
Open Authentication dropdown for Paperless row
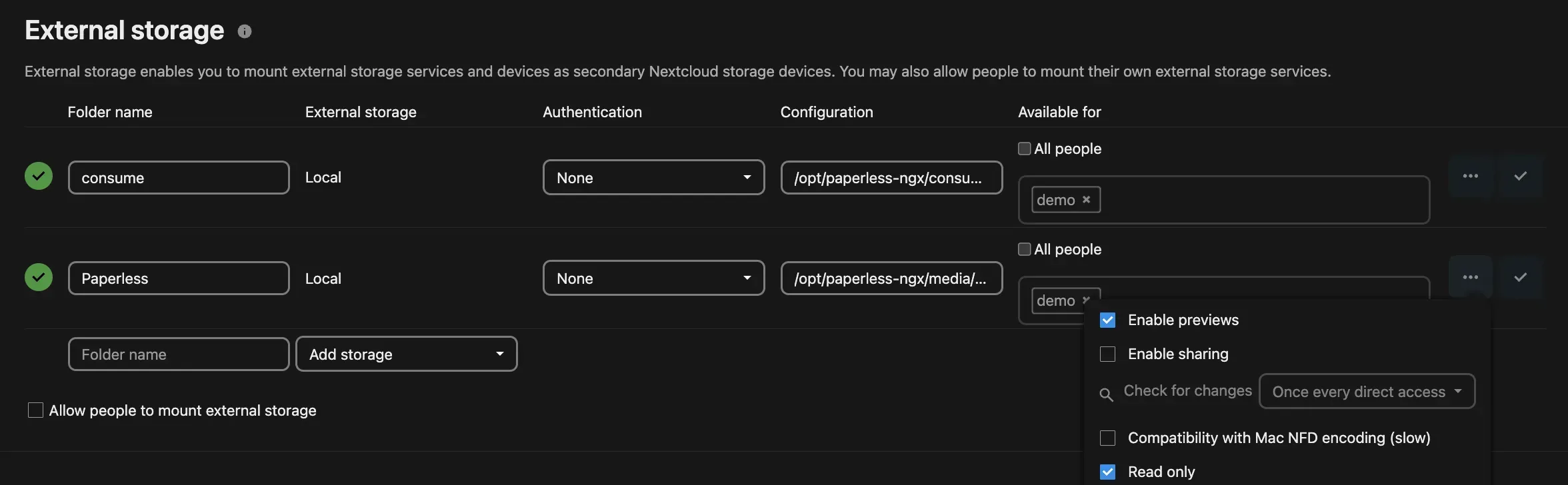[x=653, y=278]
